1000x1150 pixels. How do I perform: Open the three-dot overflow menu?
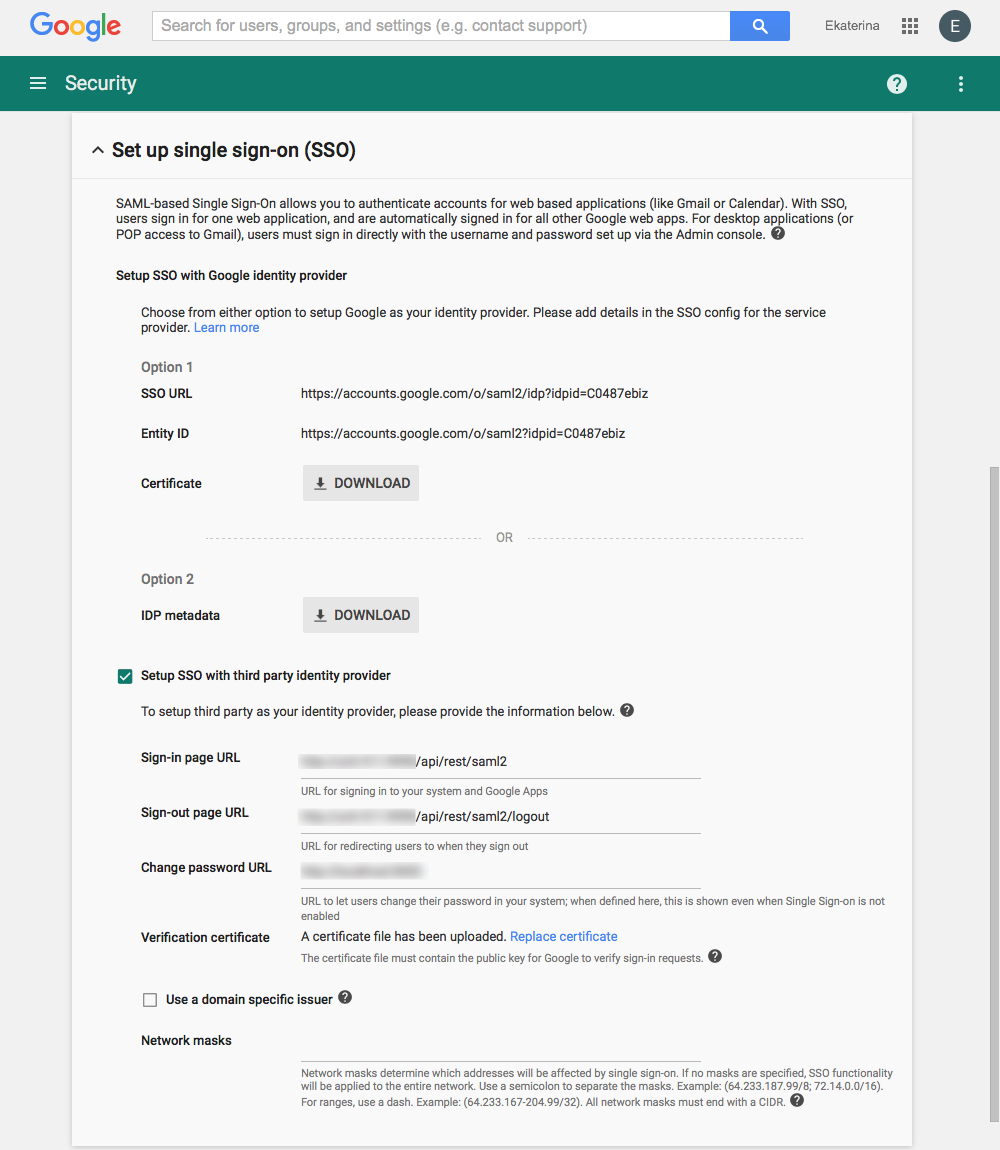(960, 84)
